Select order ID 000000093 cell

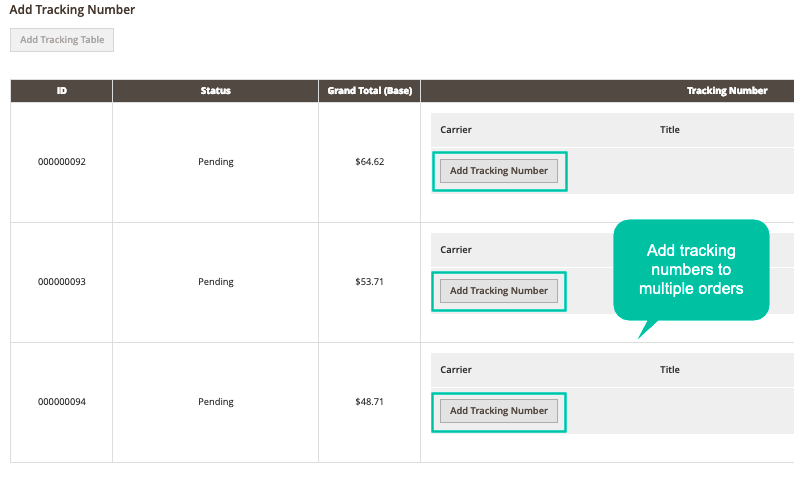(62, 282)
